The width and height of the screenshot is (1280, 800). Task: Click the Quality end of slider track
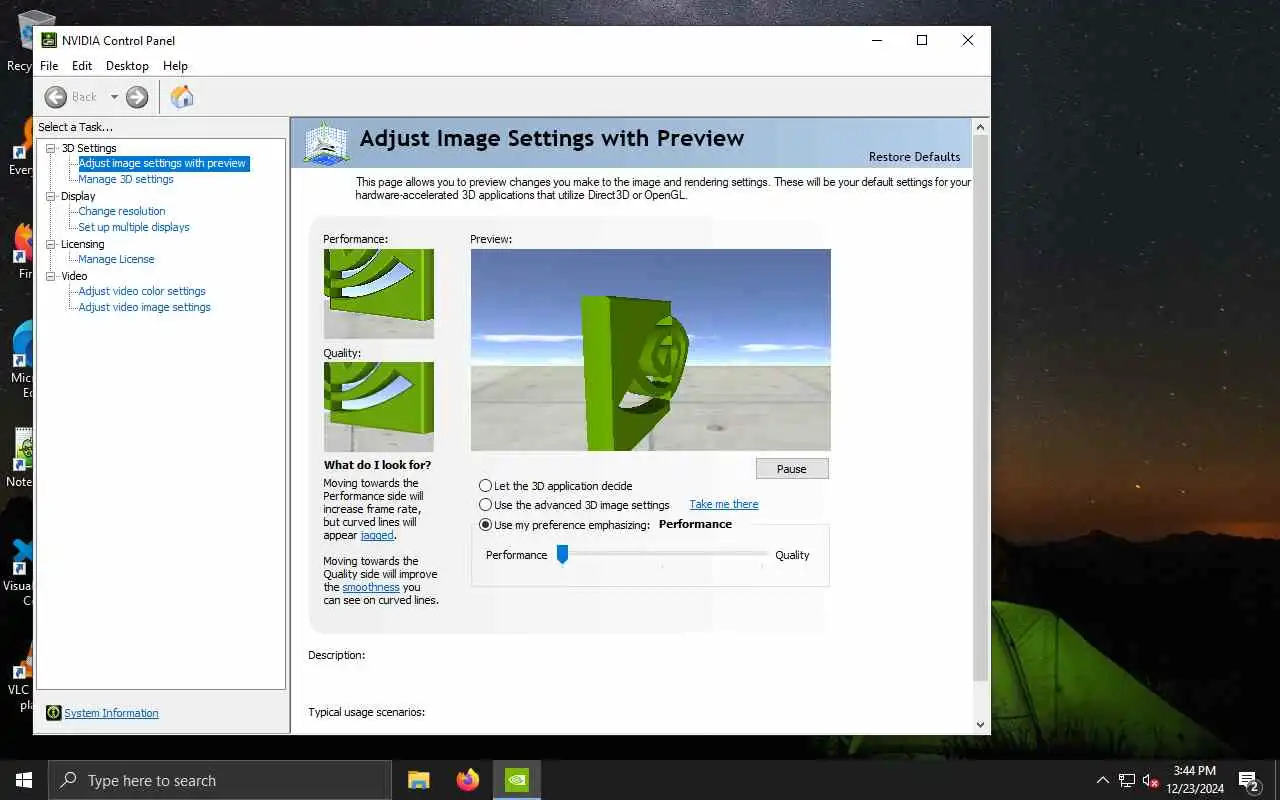763,554
